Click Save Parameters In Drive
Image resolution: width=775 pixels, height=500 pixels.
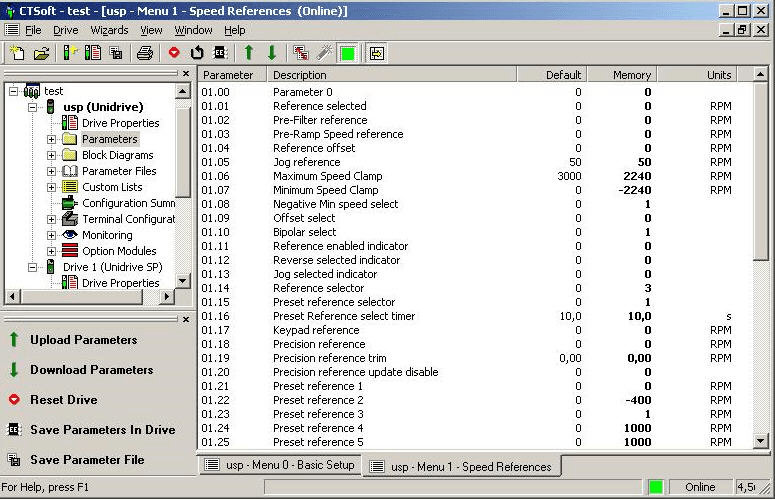pyautogui.click(x=102, y=430)
